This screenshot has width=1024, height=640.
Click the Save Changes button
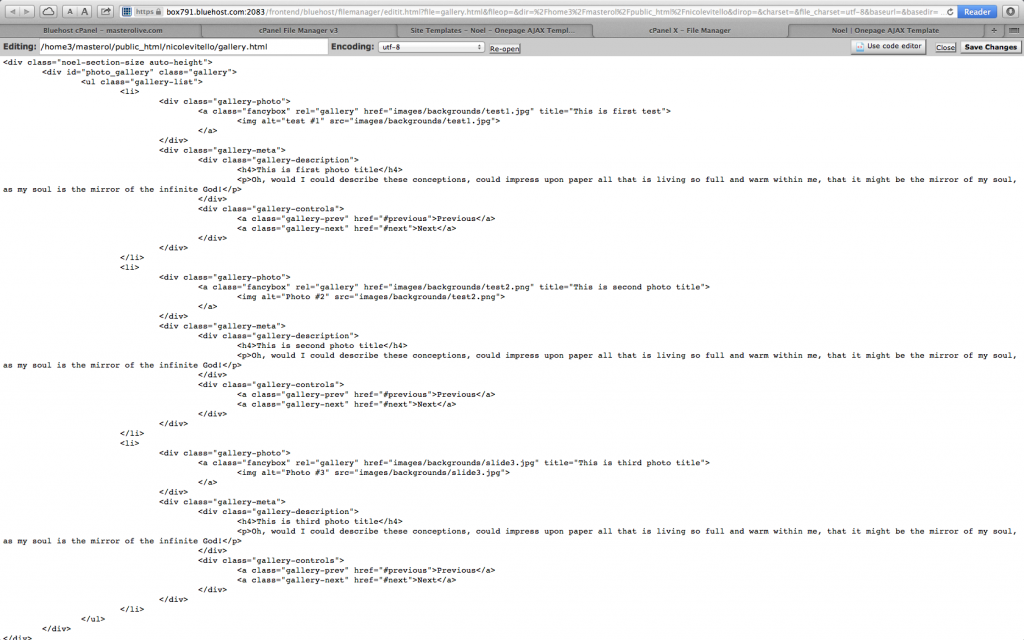(x=989, y=47)
